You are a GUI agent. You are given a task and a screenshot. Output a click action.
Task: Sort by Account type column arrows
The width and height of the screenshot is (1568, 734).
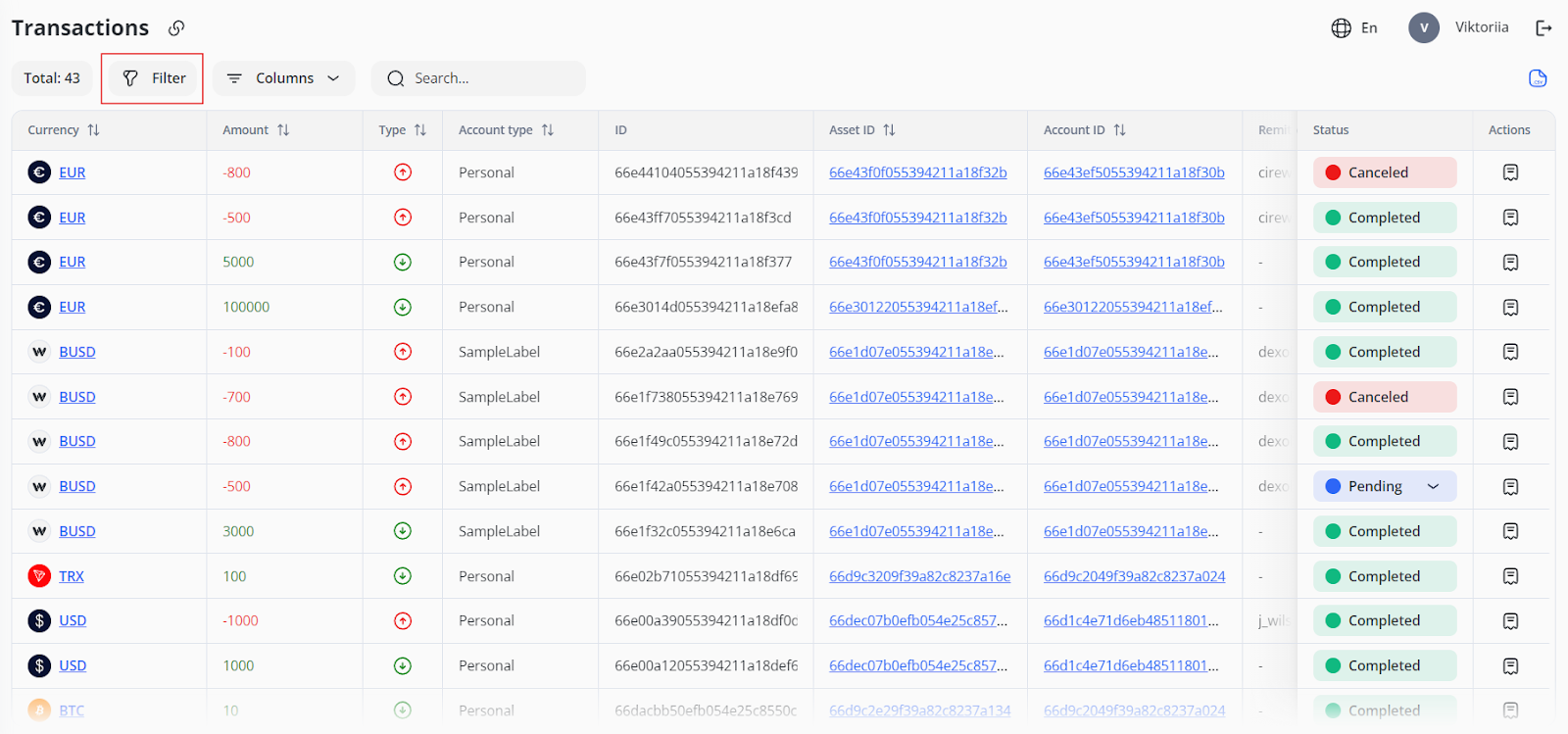(x=548, y=130)
